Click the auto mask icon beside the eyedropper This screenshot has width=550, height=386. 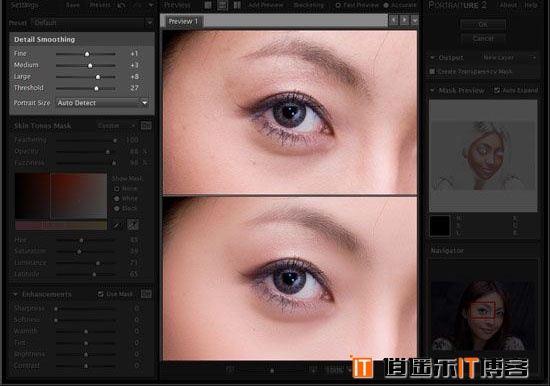pos(133,225)
